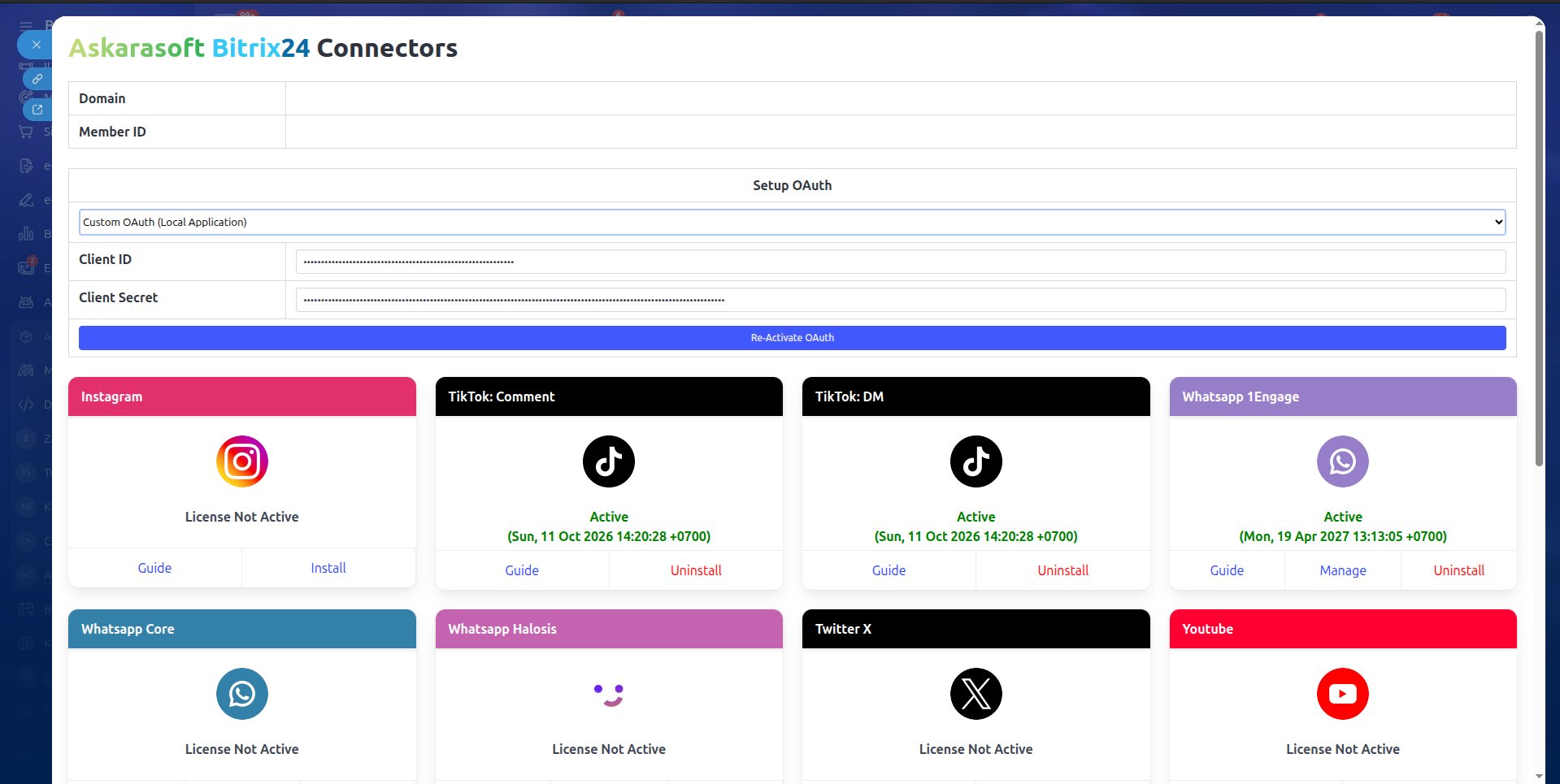Uninstall the TikTok: Comment connector
Image resolution: width=1560 pixels, height=784 pixels.
point(696,570)
